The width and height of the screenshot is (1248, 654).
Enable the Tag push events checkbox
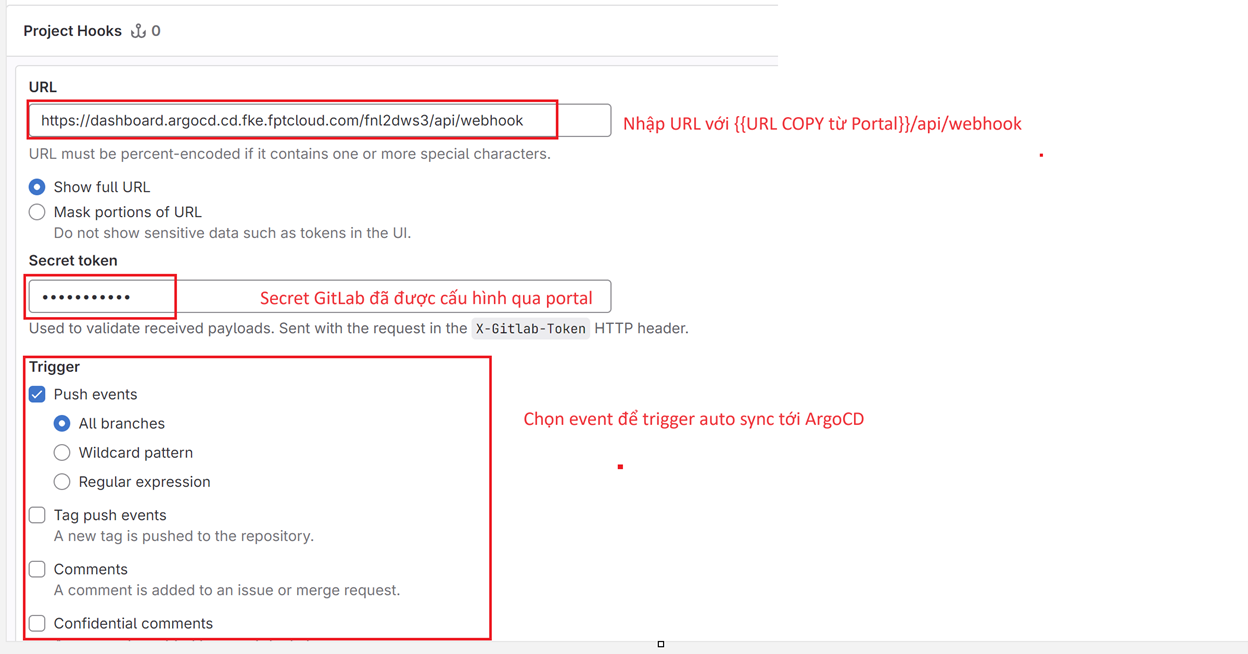tap(37, 515)
